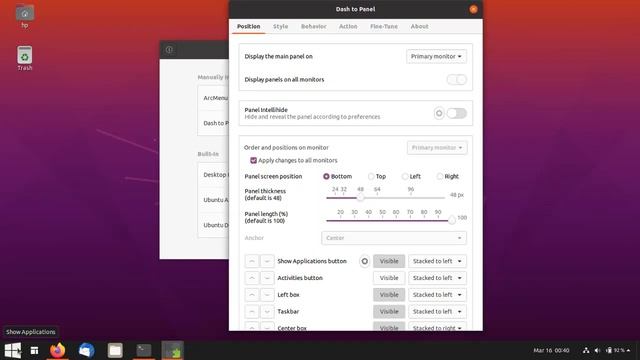Viewport: 640px width, 360px height.
Task: Open Thunderbird mail from the taskbar
Action: (86, 350)
